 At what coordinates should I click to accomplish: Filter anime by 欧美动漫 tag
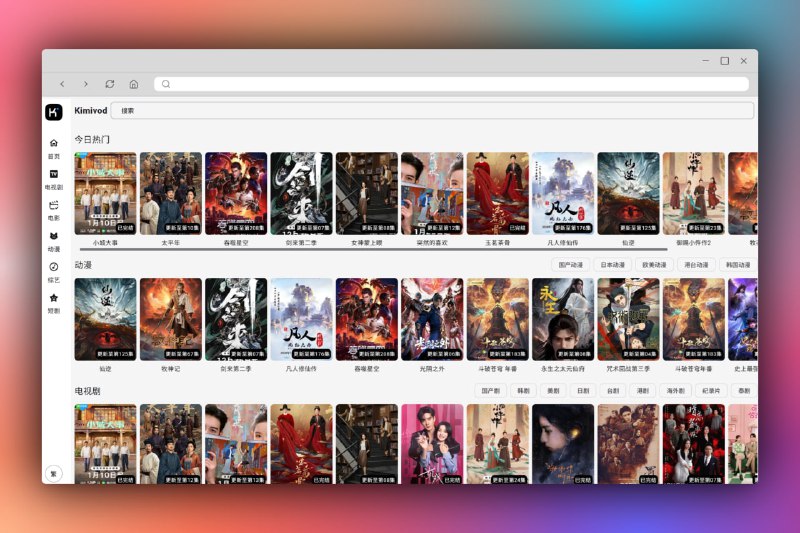(x=654, y=265)
